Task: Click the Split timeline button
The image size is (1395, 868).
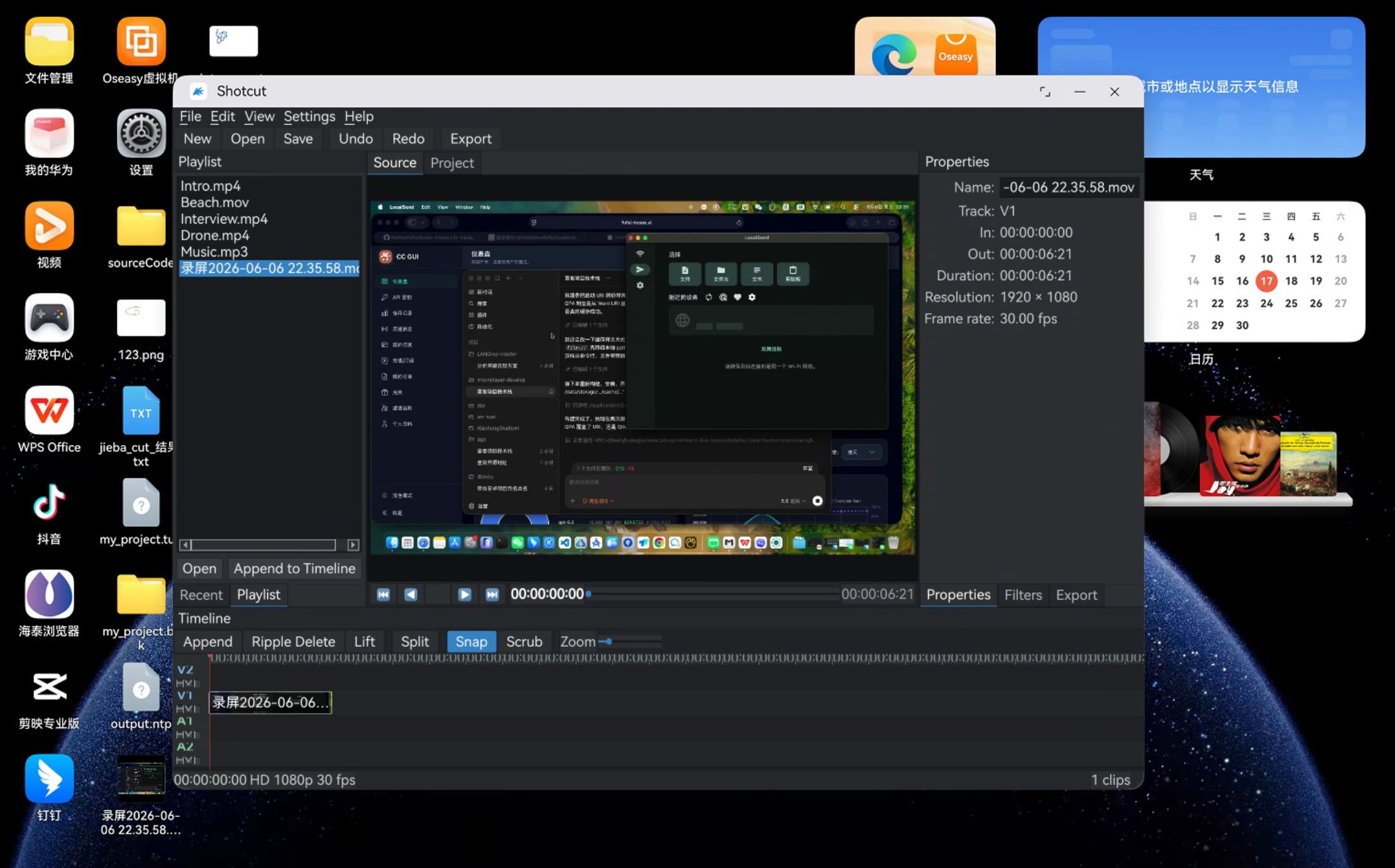Action: (x=414, y=641)
